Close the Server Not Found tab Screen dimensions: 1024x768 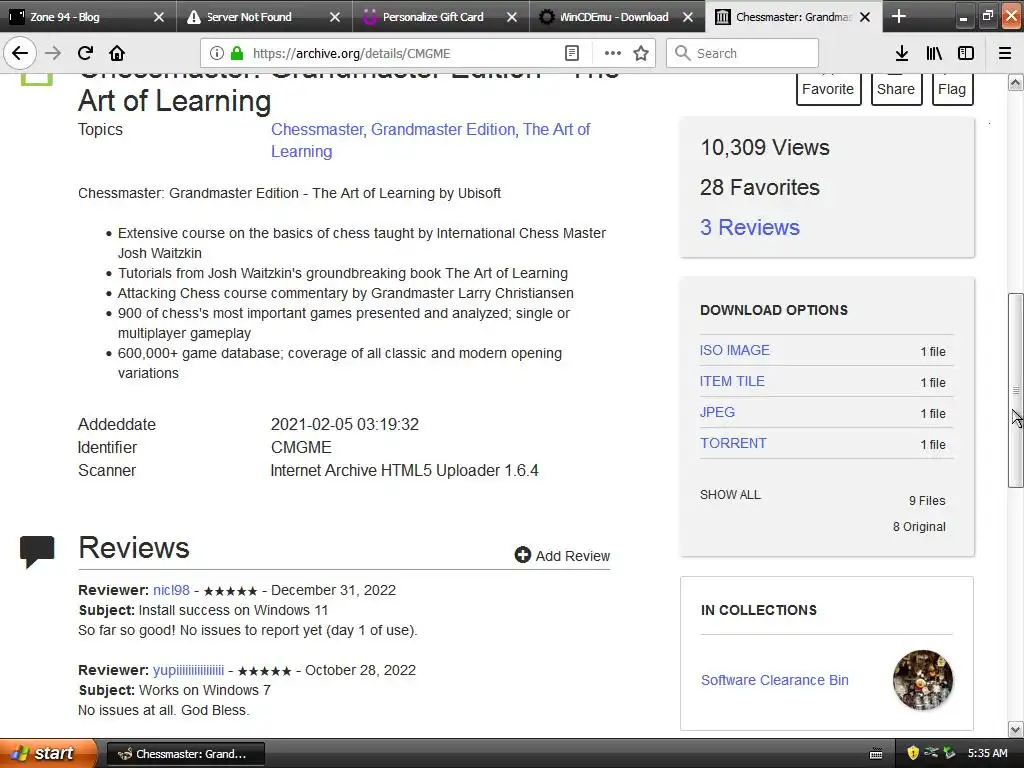click(x=335, y=17)
